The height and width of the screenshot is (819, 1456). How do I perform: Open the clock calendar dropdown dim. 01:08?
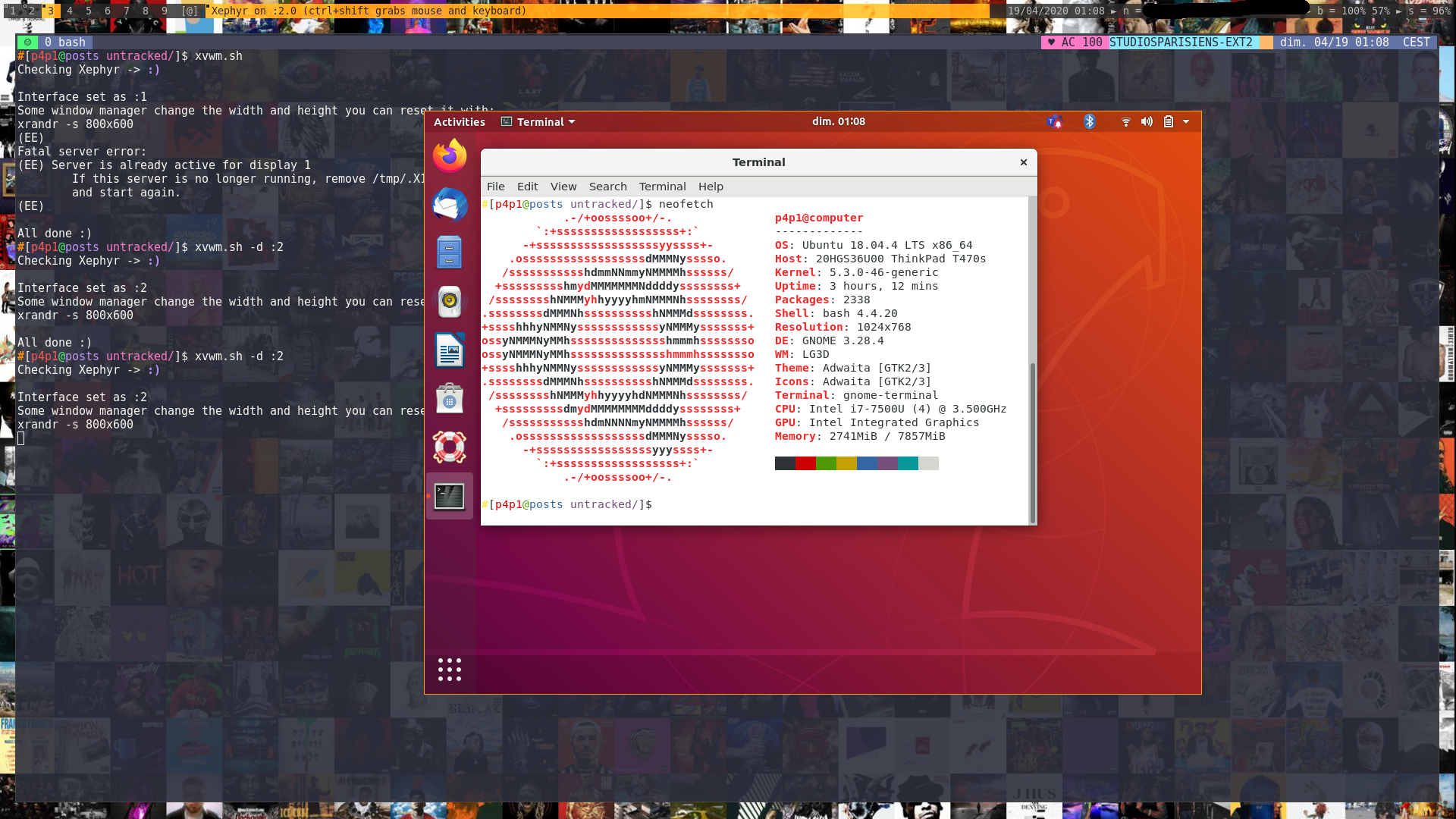pos(838,121)
